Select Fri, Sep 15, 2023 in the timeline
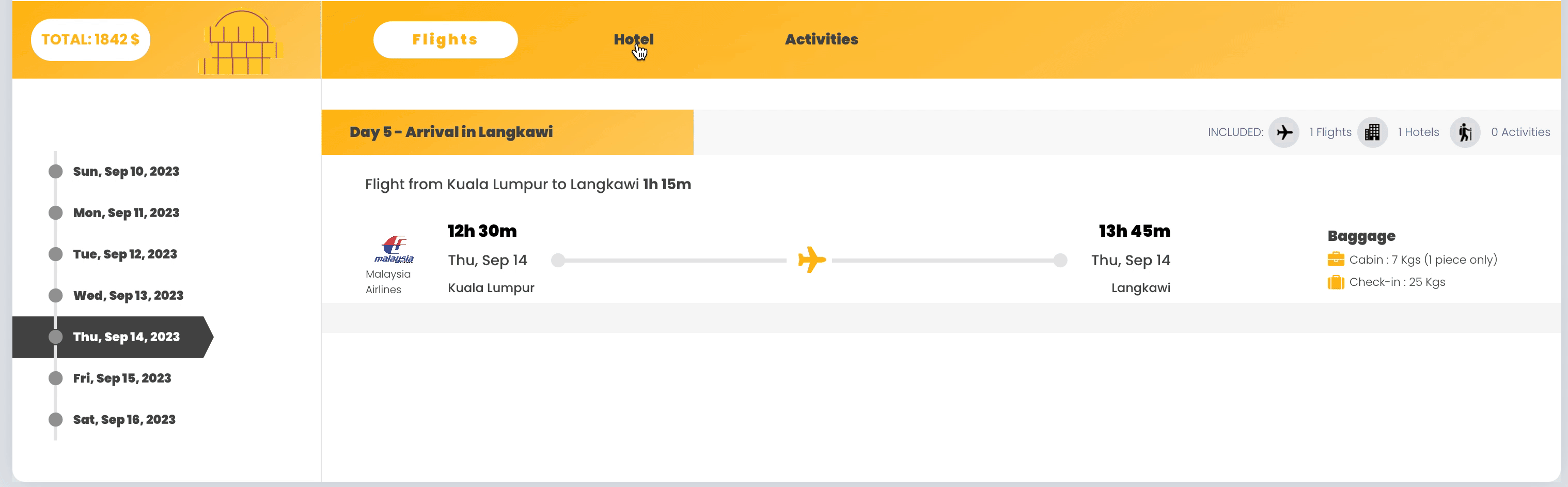Screen dimensions: 1568x487 tap(122, 378)
